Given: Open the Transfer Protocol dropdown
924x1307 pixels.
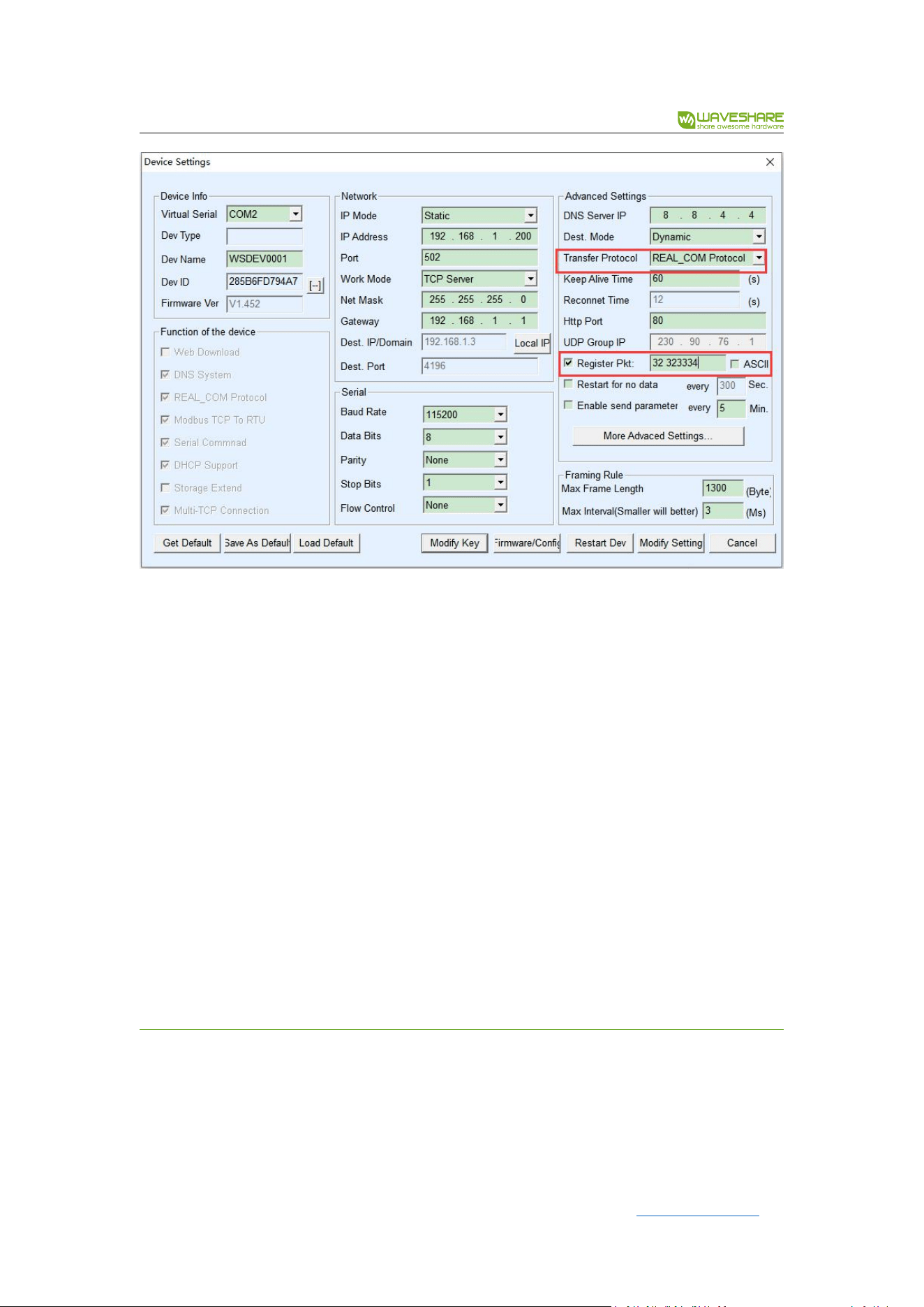Looking at the screenshot, I should (x=759, y=258).
